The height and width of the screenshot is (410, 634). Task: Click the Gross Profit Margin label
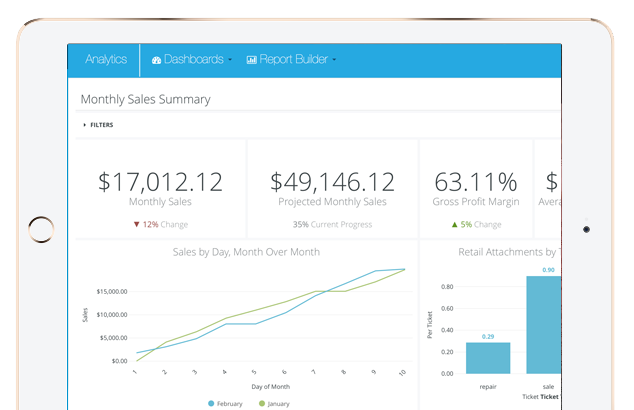tap(476, 201)
